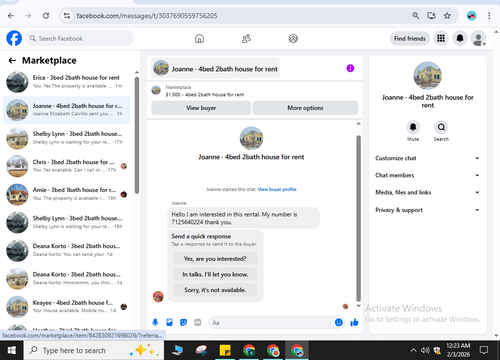The height and width of the screenshot is (360, 500).
Task: Open the Chrome three-dot menu
Action: click(489, 16)
